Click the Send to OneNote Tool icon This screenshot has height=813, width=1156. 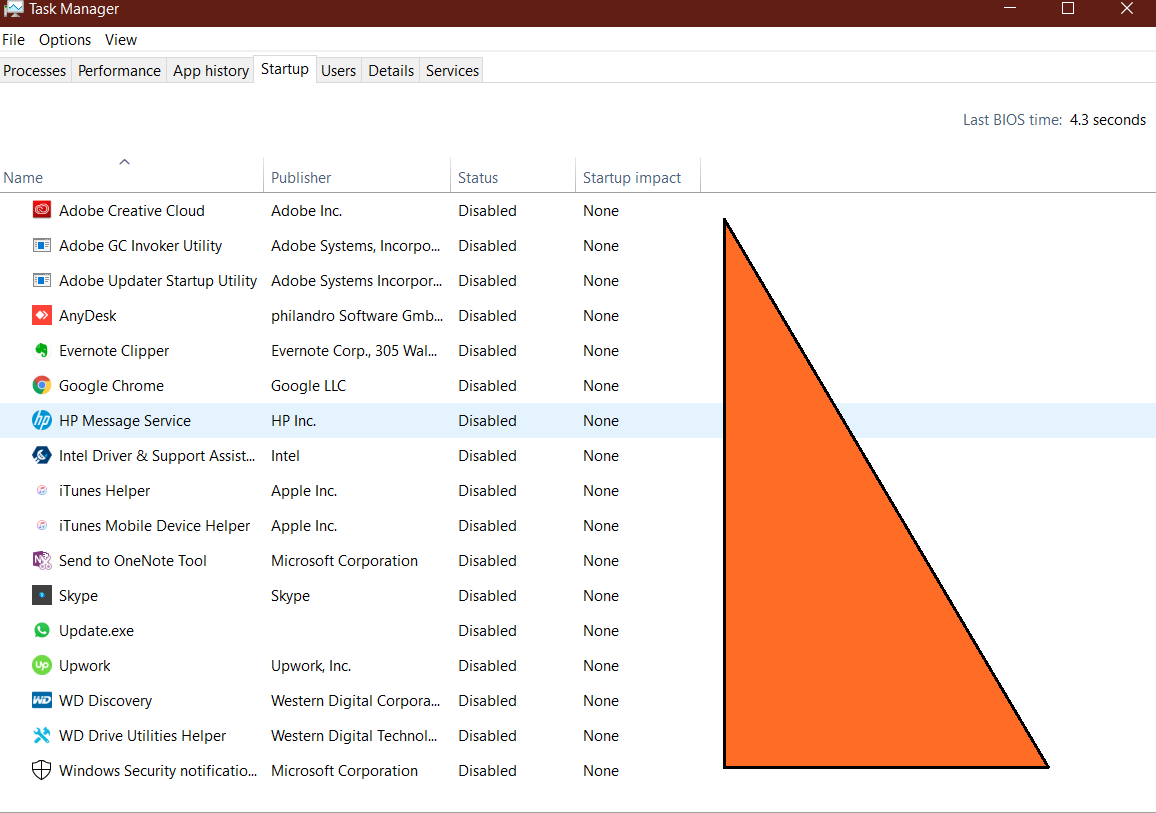(x=42, y=560)
